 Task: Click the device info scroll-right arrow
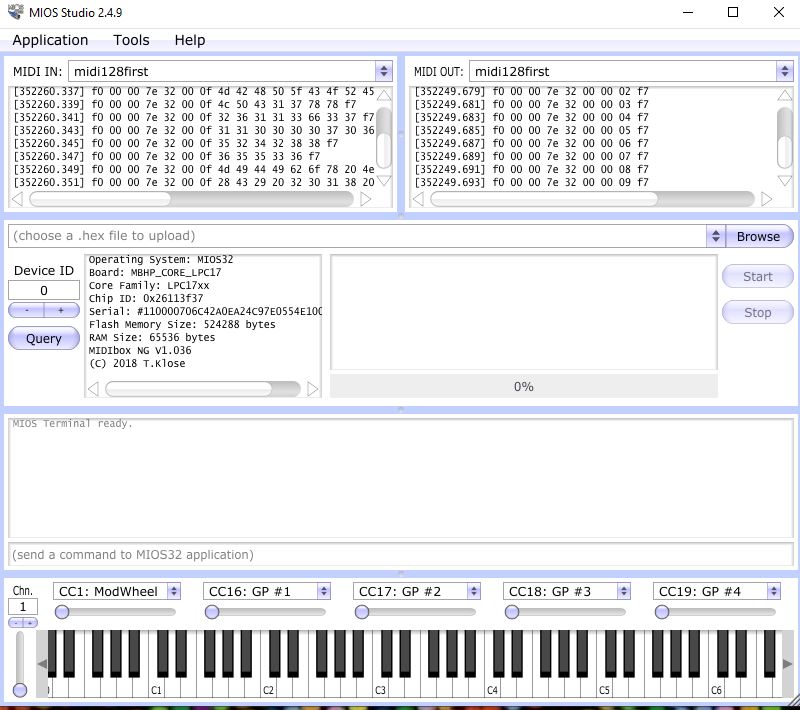click(313, 389)
